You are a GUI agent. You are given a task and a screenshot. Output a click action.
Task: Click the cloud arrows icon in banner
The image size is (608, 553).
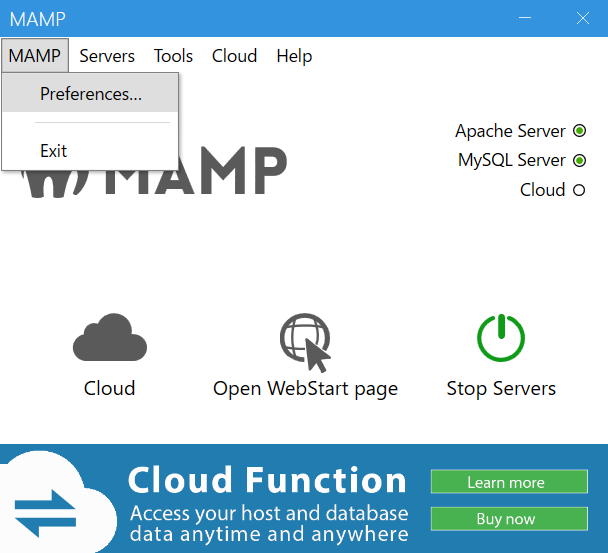click(x=45, y=510)
